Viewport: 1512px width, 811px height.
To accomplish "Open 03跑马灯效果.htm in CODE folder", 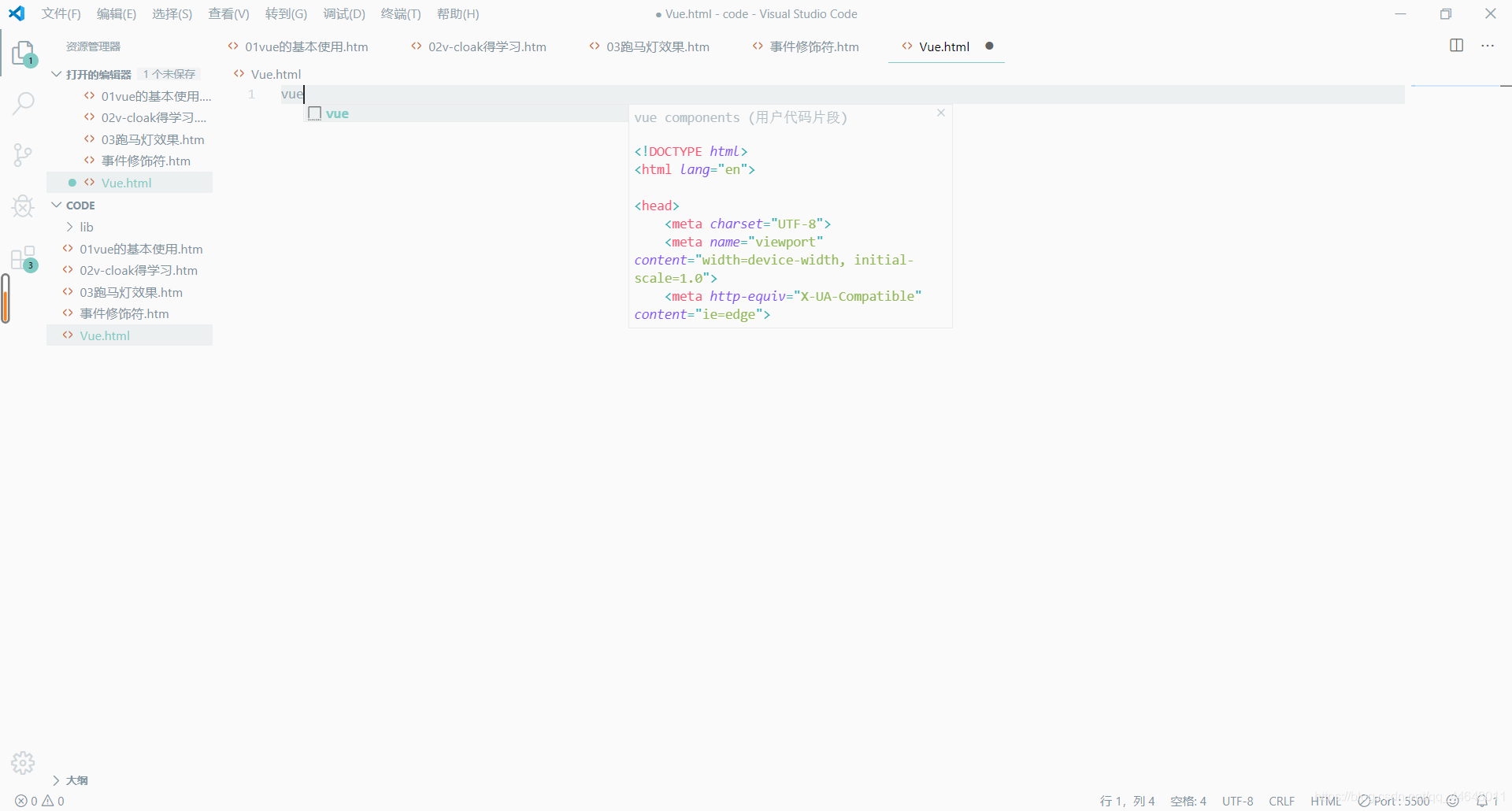I will pos(131,292).
